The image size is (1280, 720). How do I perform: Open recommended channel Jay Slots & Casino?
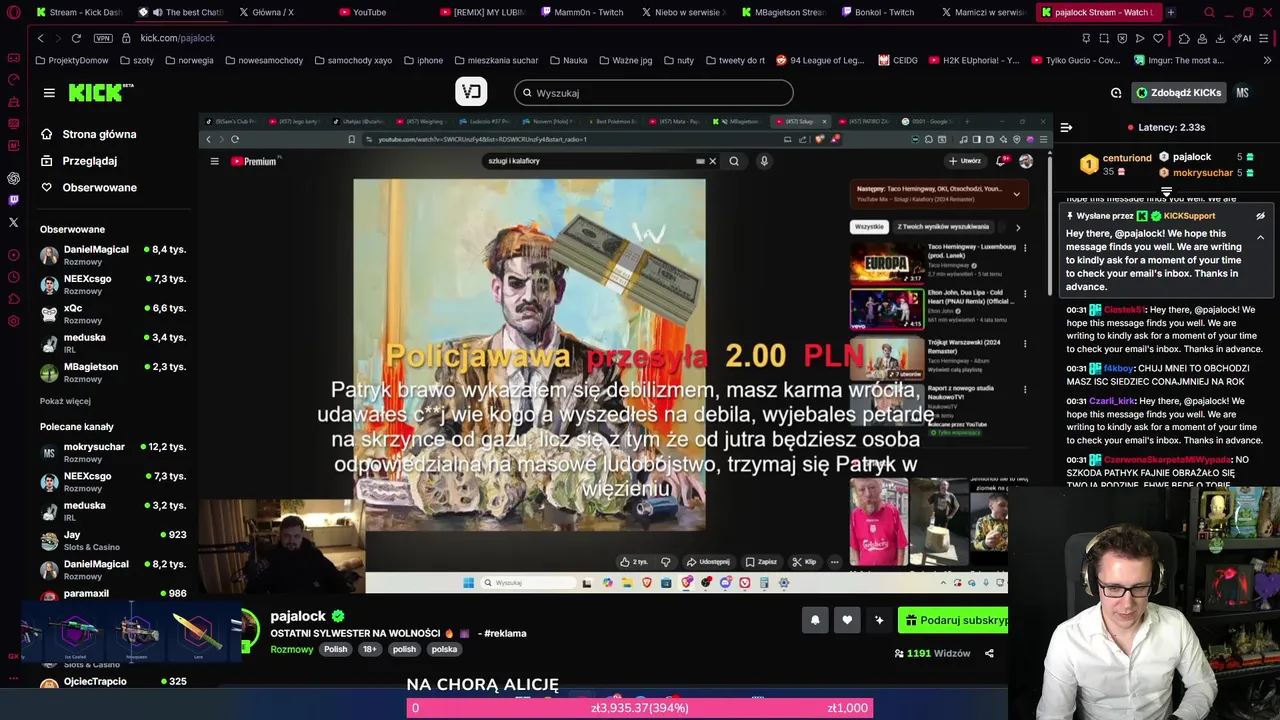point(113,540)
